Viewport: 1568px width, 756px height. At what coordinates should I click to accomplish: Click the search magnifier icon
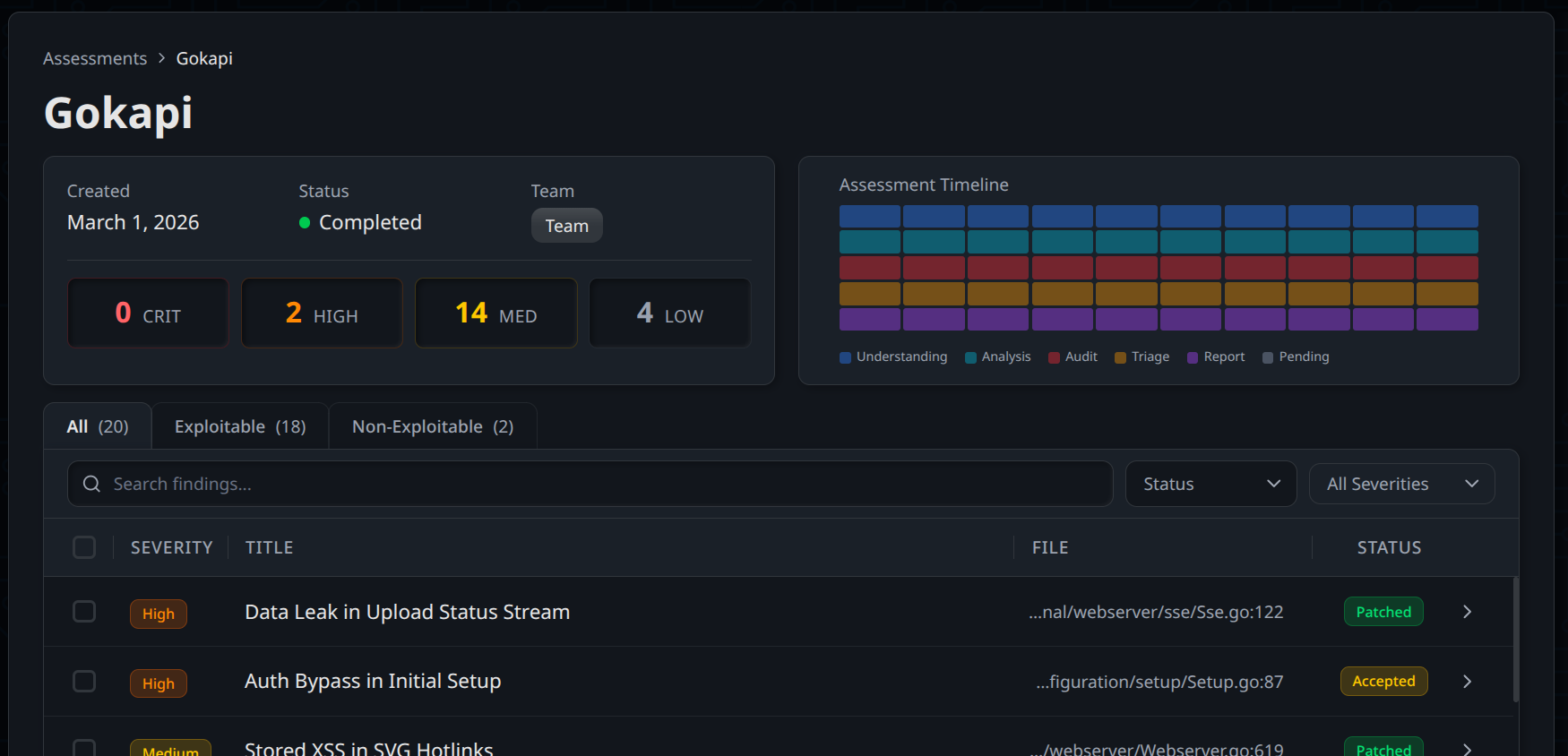(x=91, y=485)
